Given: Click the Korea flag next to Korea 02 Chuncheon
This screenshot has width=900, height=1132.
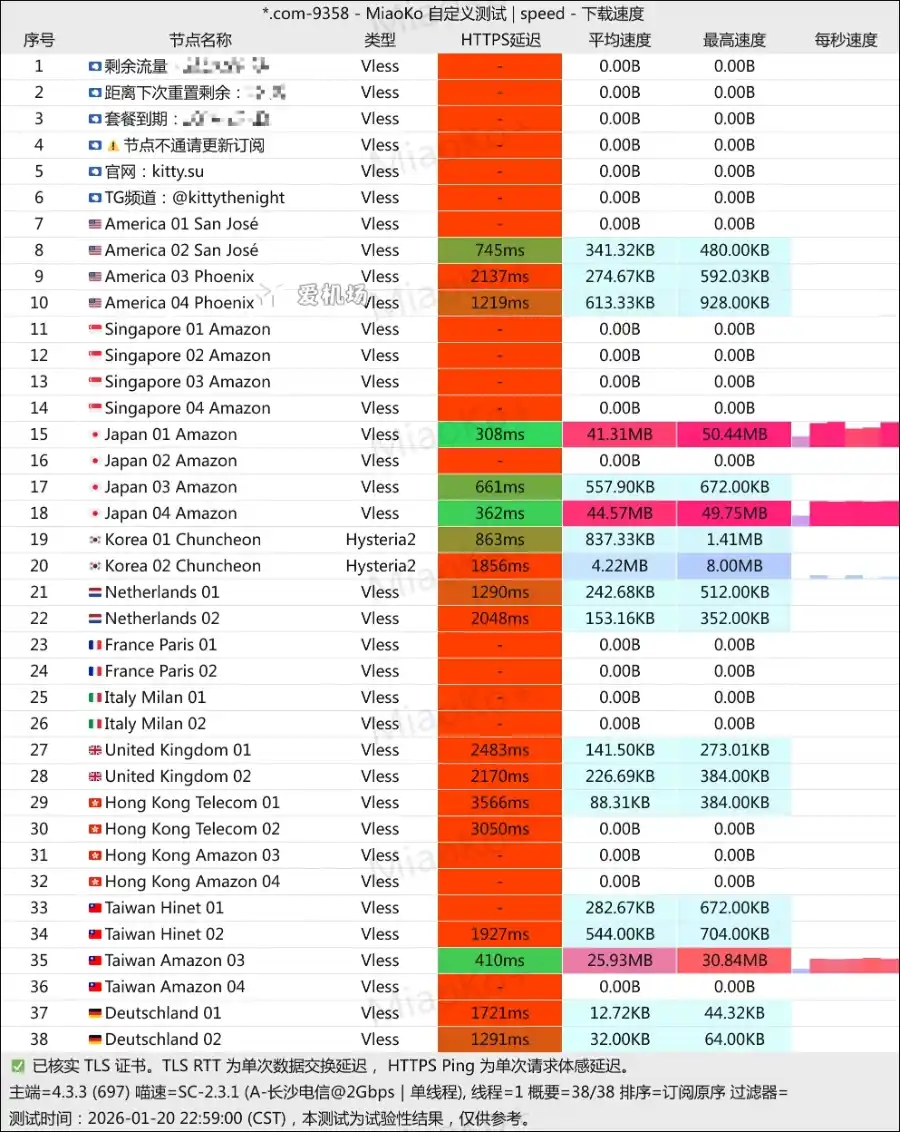Looking at the screenshot, I should click(95, 566).
